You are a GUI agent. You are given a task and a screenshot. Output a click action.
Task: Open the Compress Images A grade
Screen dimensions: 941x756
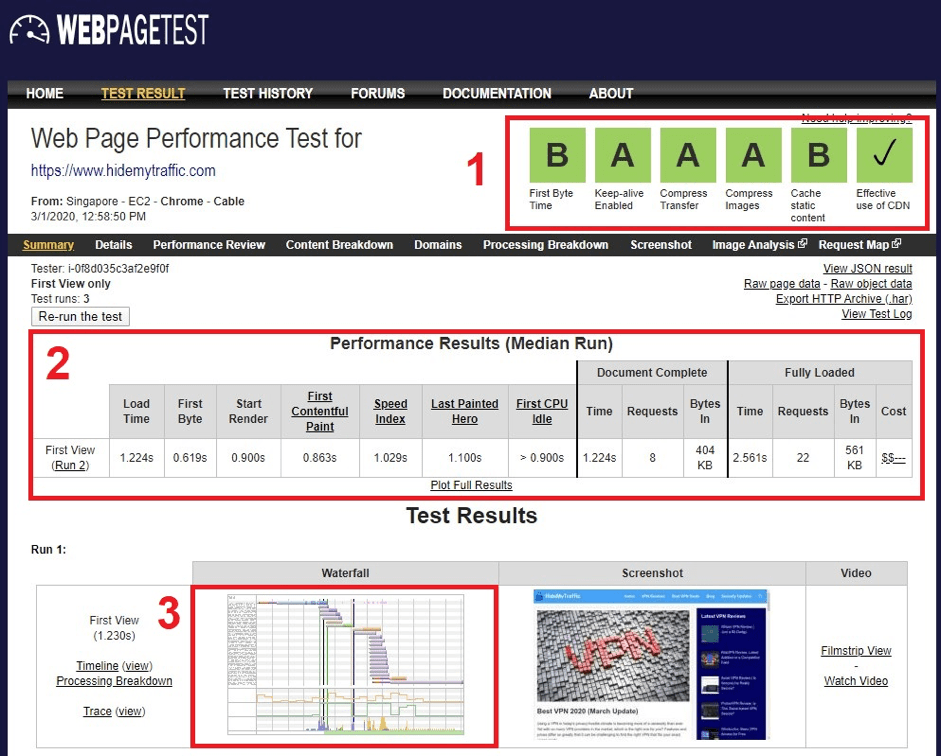click(754, 155)
